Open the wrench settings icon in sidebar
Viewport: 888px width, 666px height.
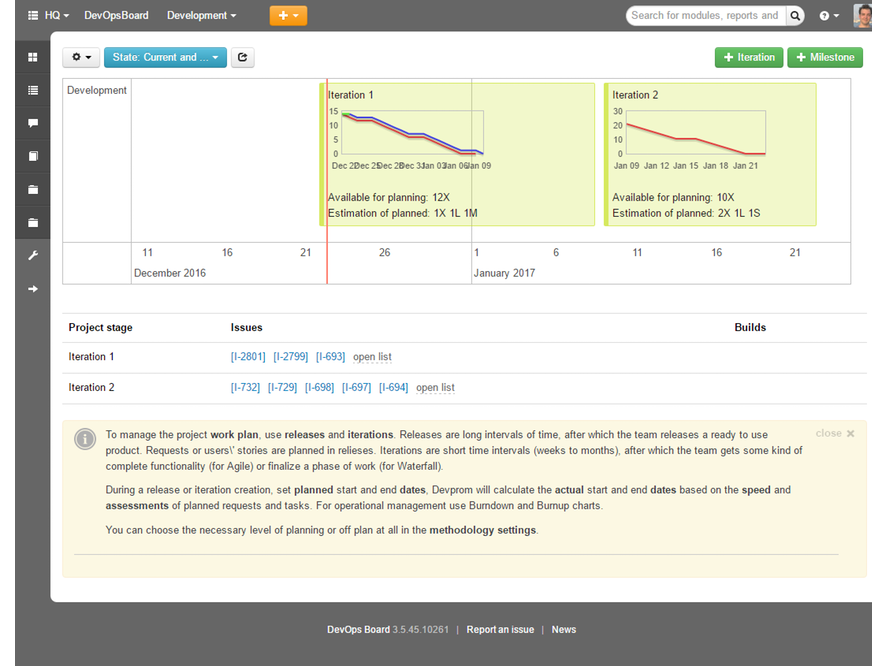33,255
